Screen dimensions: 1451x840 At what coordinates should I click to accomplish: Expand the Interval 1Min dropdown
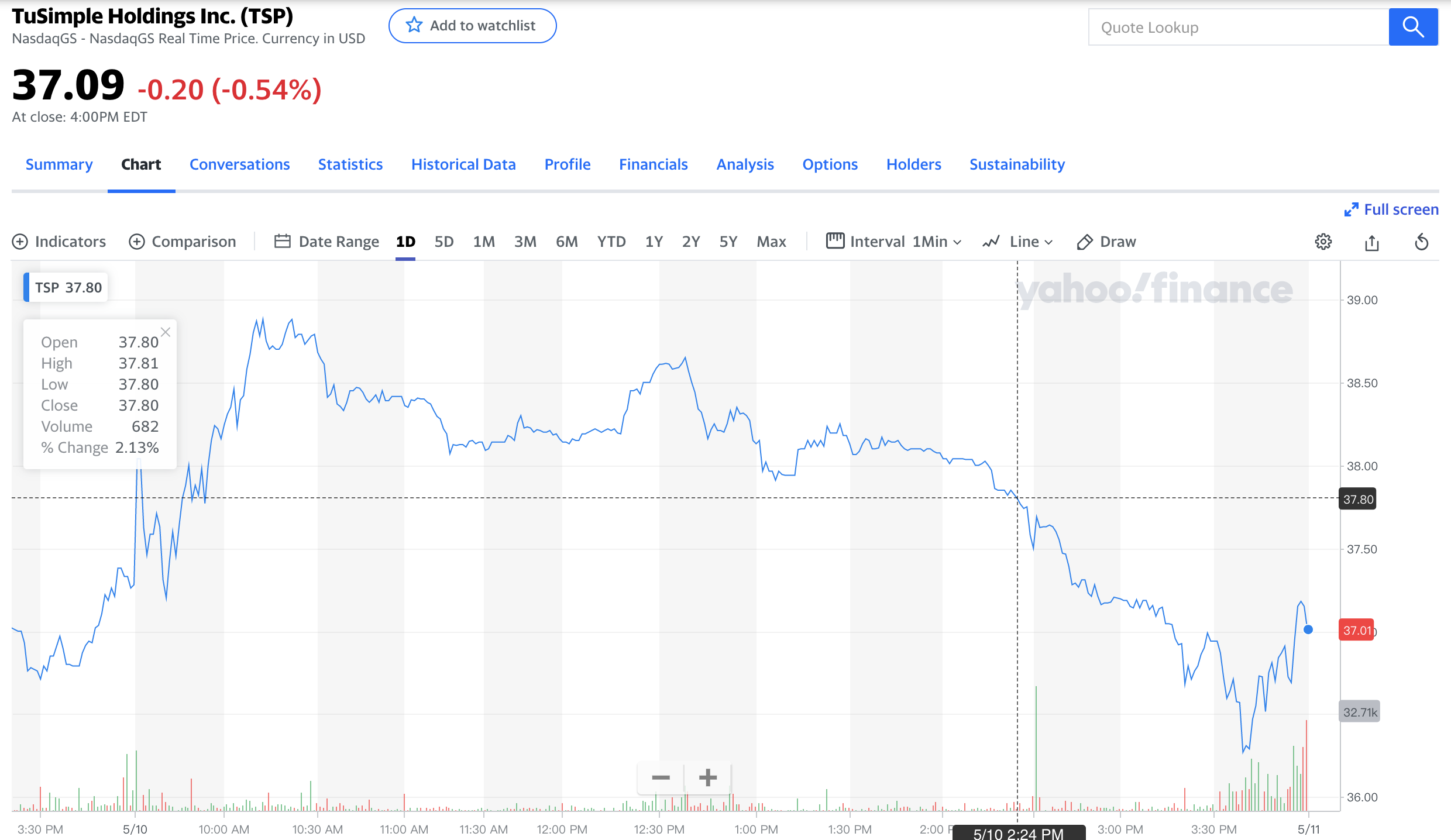893,242
